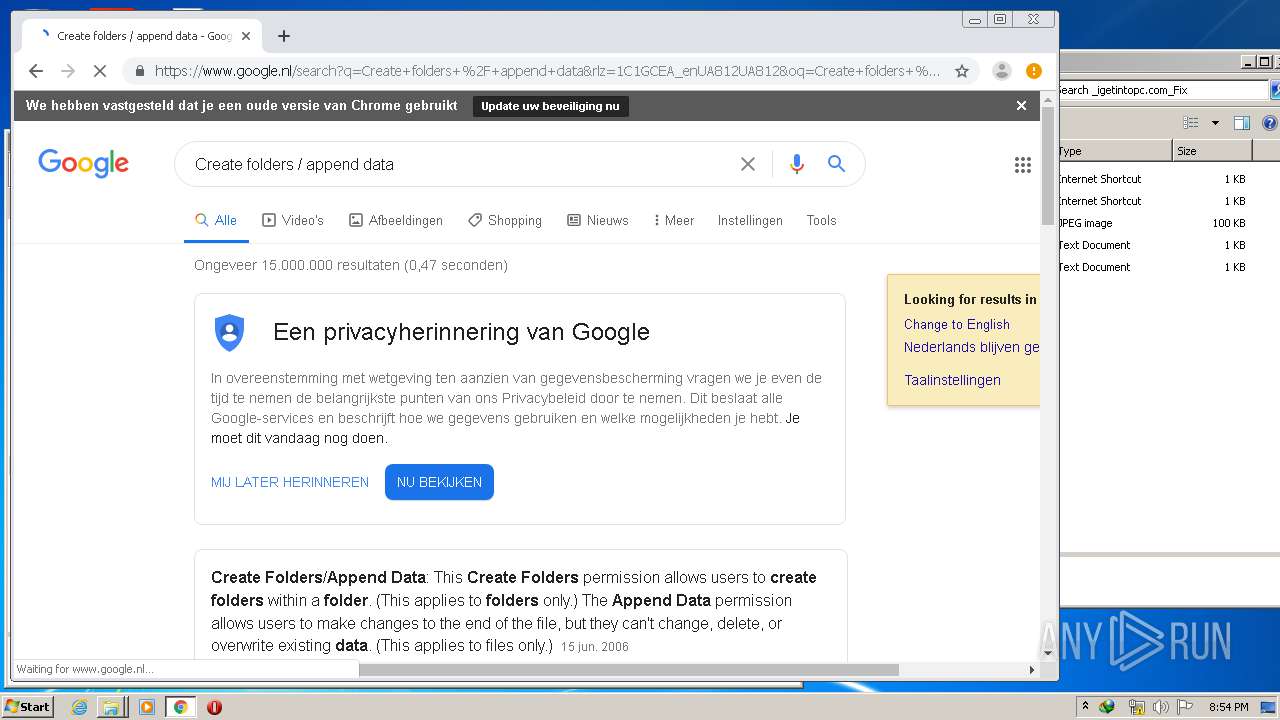Open the Explorer view options dropdown arrow
The width and height of the screenshot is (1280, 720).
(x=1215, y=123)
